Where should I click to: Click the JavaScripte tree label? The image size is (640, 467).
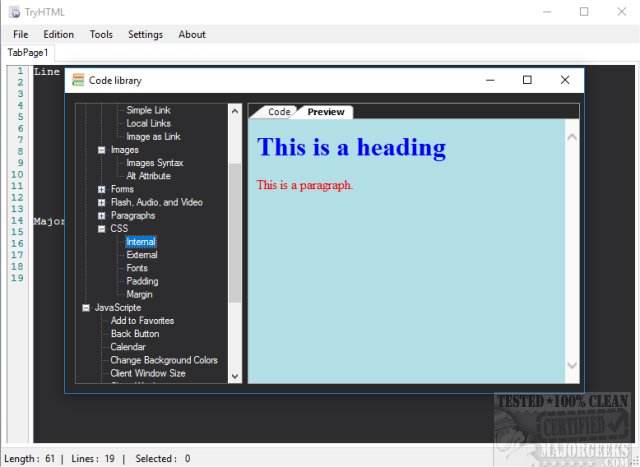click(118, 308)
